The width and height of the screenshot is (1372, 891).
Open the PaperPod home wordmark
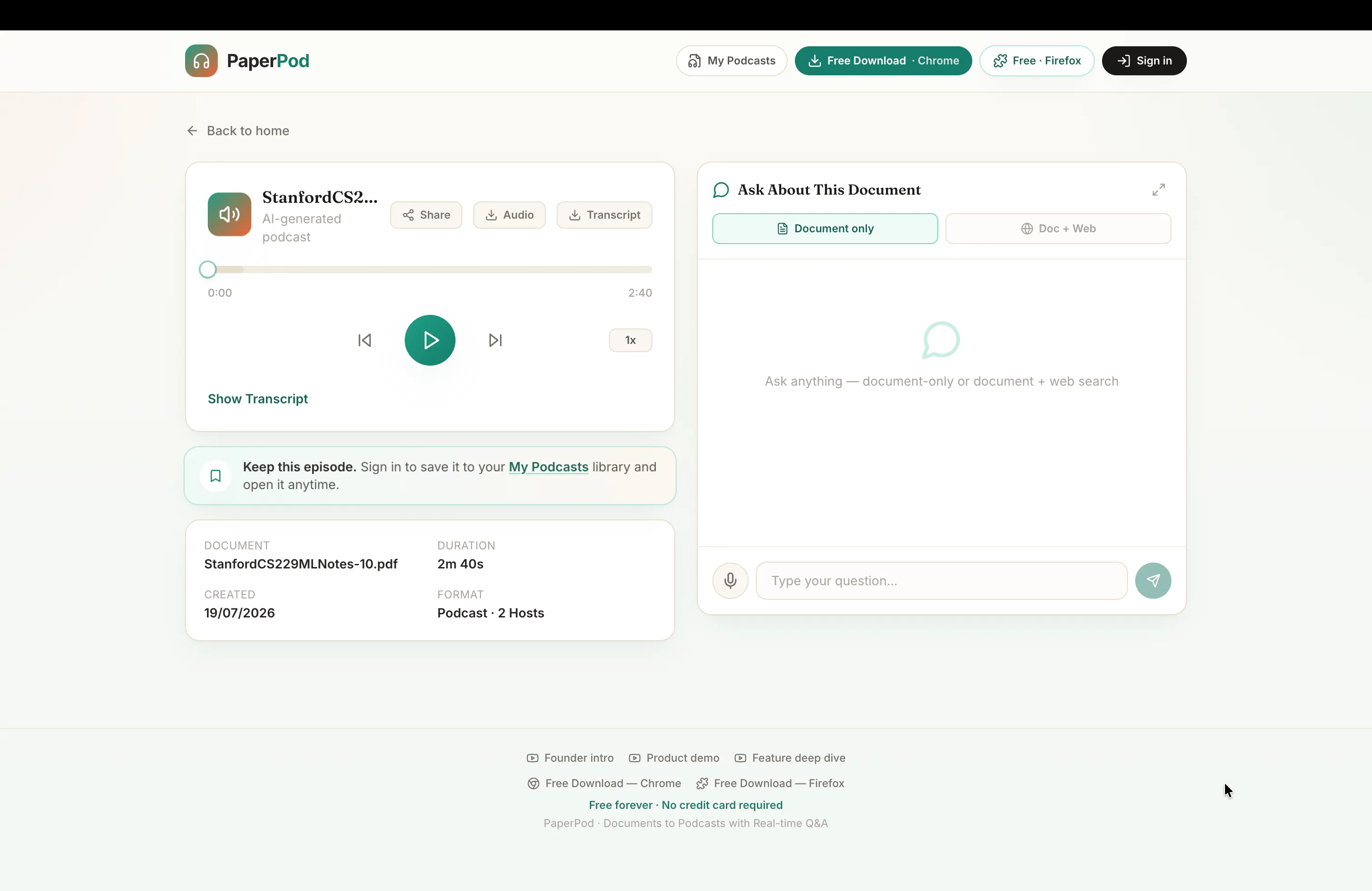click(x=268, y=60)
